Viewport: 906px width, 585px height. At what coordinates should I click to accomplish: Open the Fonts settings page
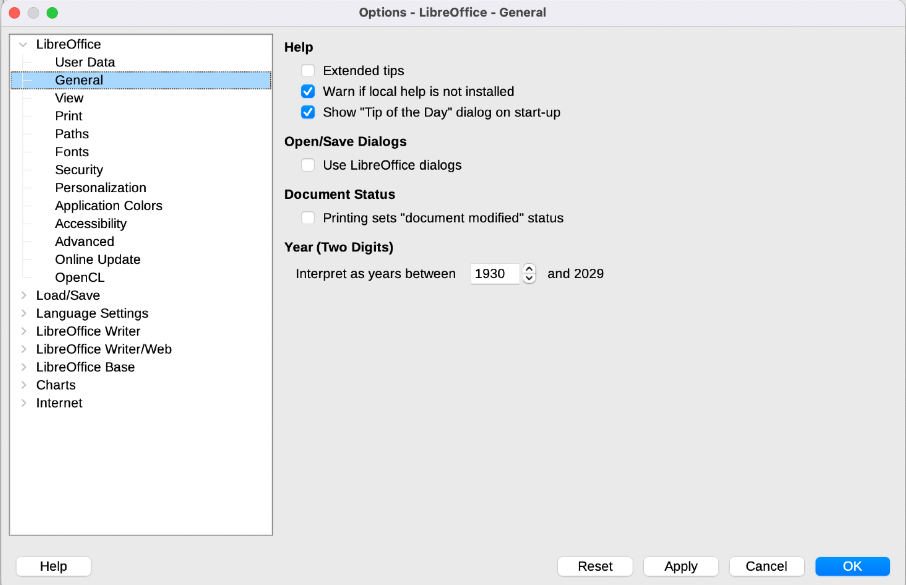point(71,151)
